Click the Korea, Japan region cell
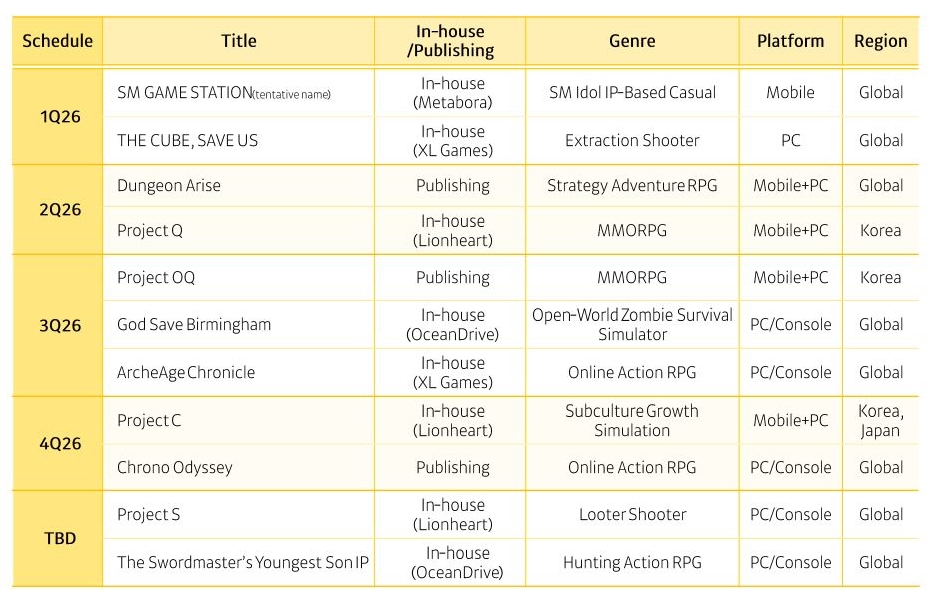Viewport: 931px width, 599px height. (x=880, y=421)
